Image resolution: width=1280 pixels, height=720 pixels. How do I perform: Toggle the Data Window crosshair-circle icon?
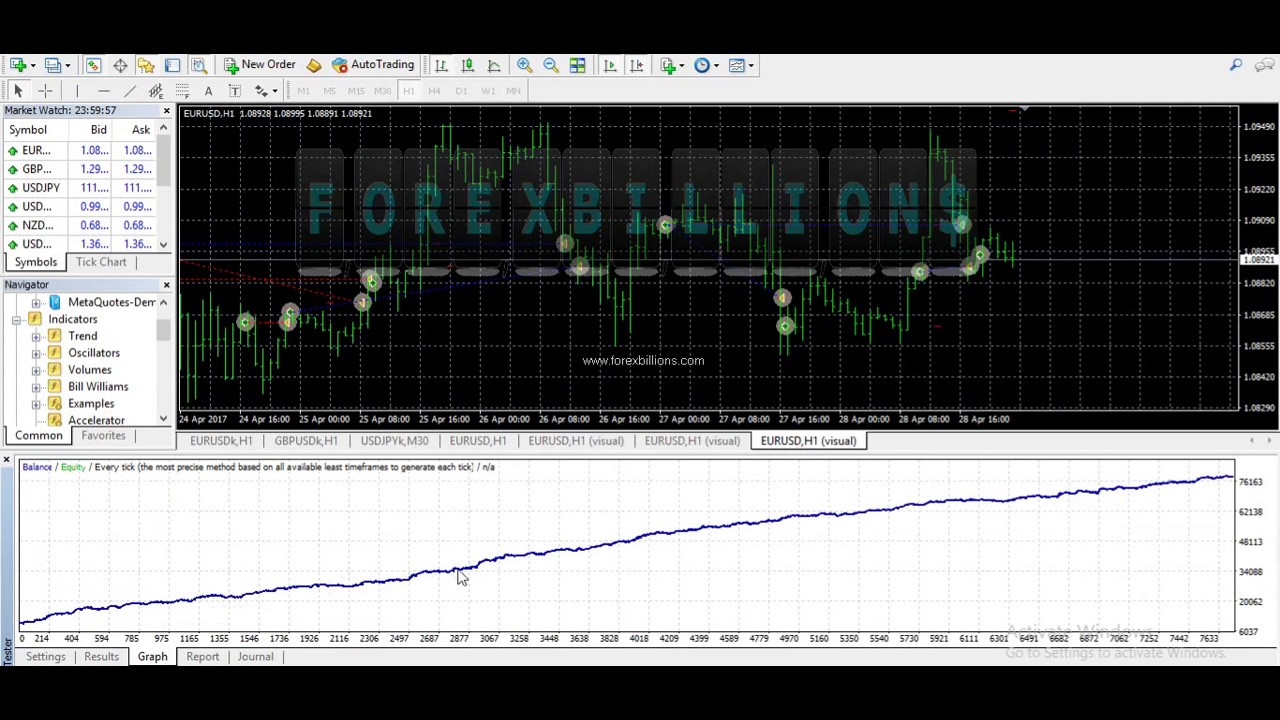coord(120,65)
